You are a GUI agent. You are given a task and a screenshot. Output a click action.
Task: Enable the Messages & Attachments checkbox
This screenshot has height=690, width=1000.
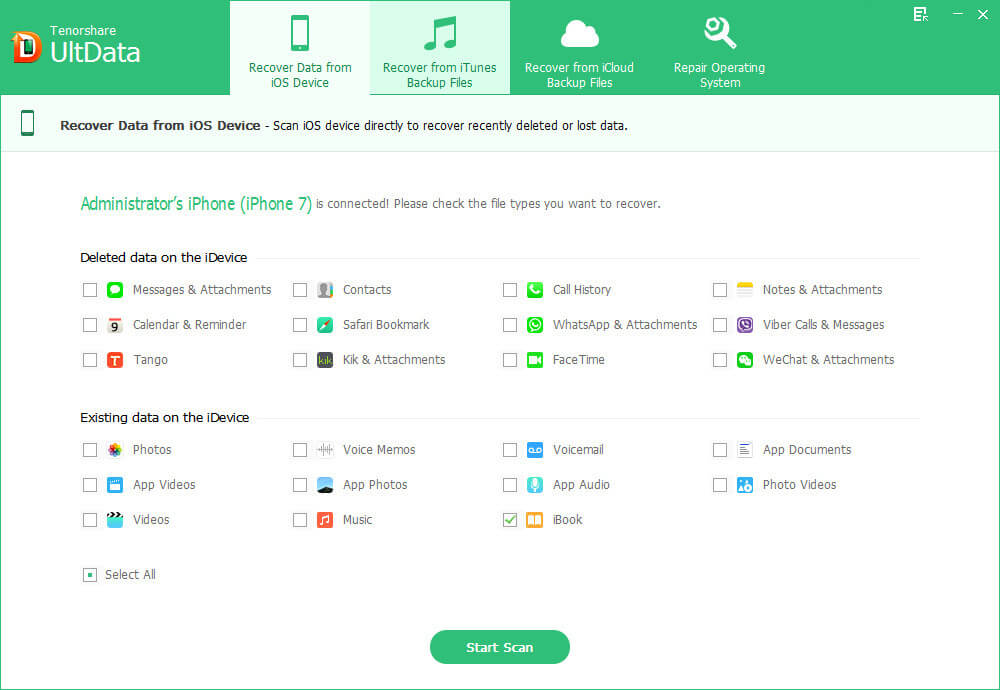click(x=90, y=290)
